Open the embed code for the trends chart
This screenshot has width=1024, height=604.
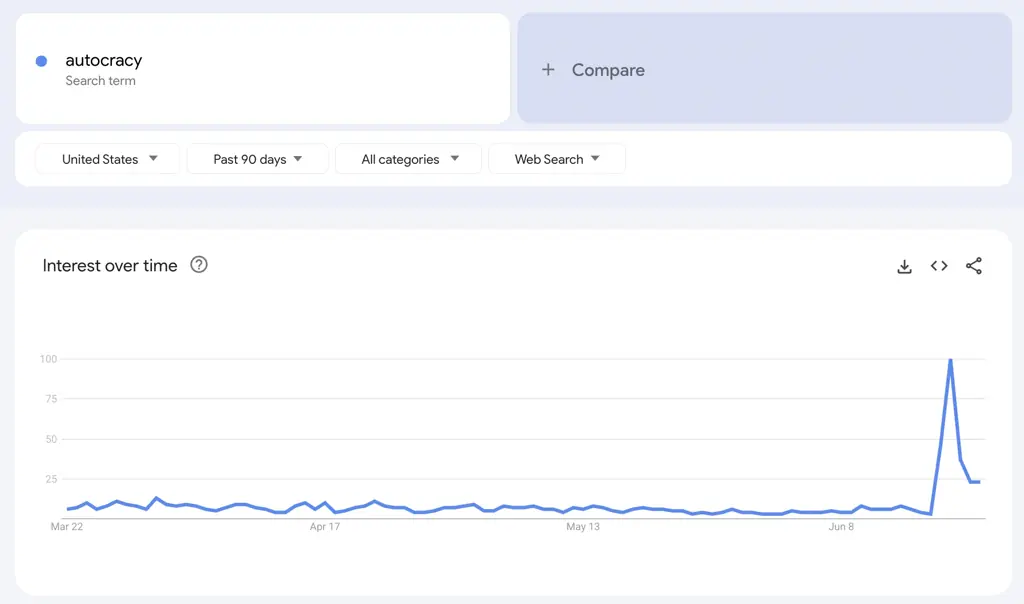tap(939, 266)
